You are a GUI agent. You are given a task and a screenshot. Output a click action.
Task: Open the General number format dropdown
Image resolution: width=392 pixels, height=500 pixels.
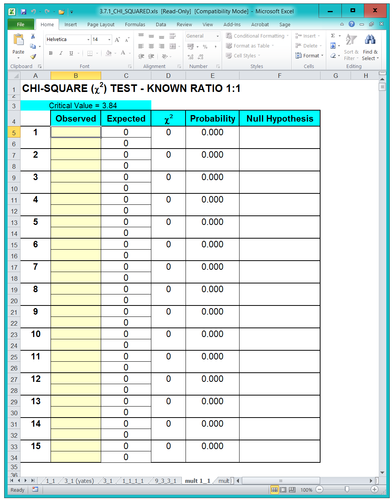click(218, 36)
